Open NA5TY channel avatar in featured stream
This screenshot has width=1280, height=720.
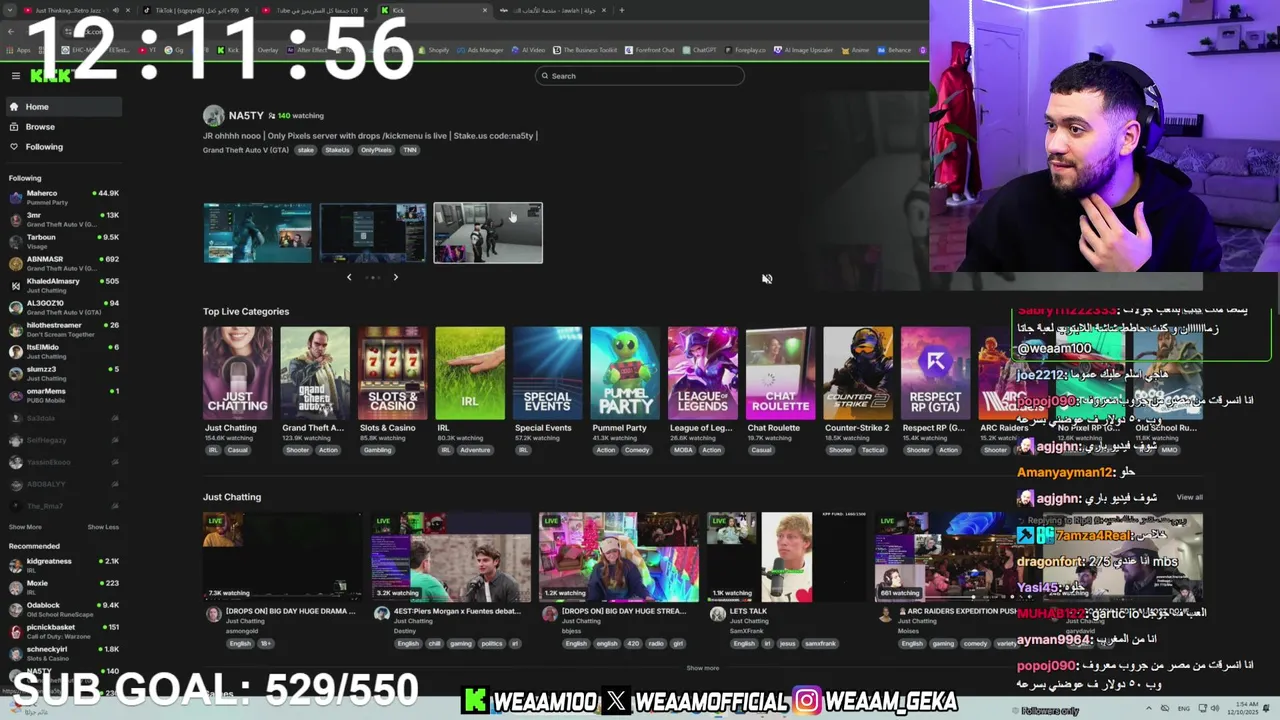click(x=213, y=116)
